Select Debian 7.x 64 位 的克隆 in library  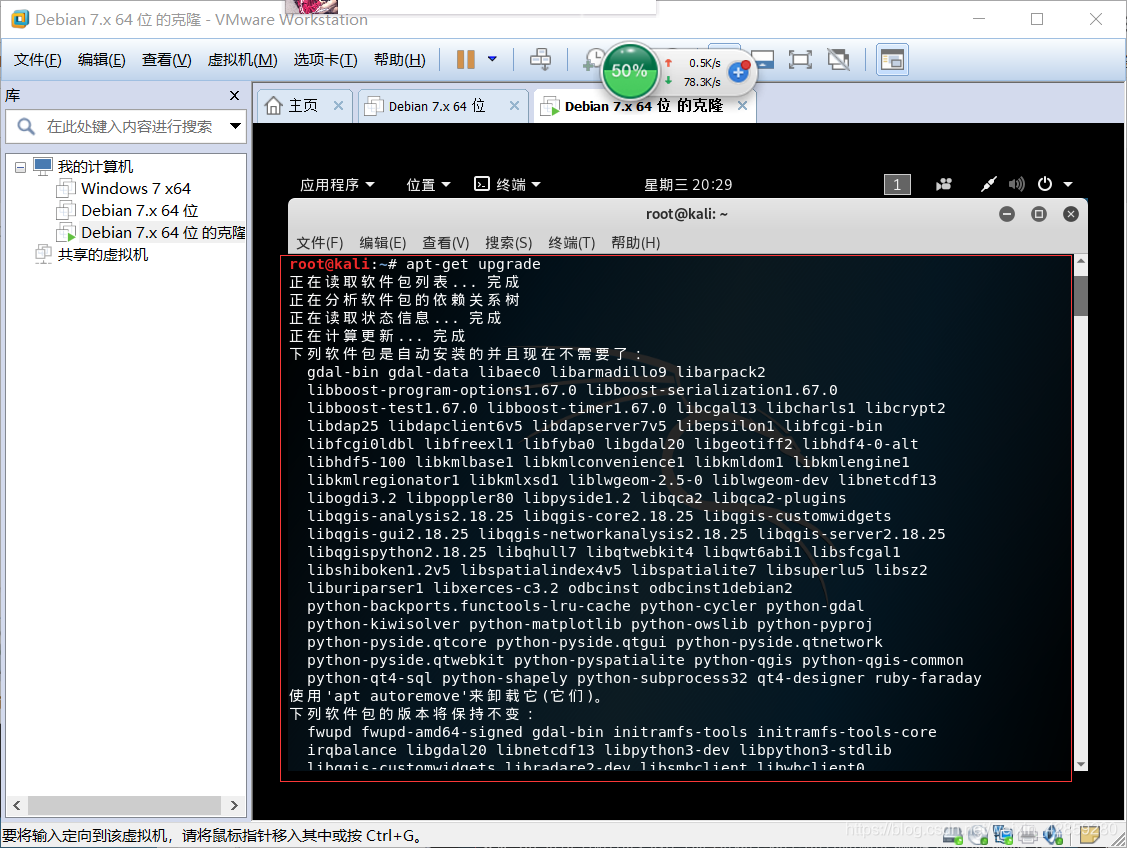point(162,233)
